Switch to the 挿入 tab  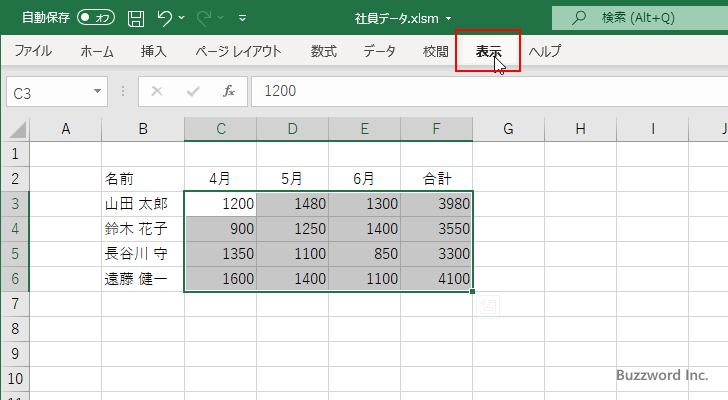[153, 51]
